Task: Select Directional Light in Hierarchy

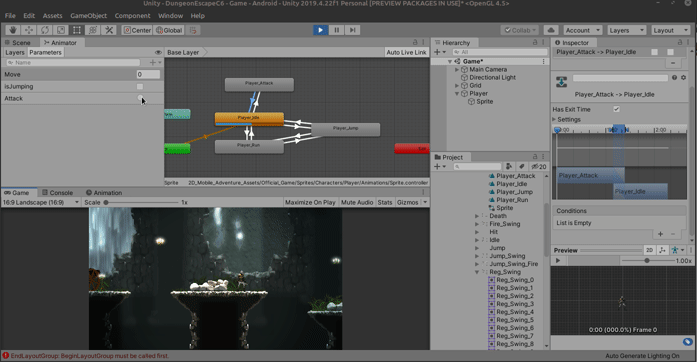Action: pyautogui.click(x=493, y=77)
